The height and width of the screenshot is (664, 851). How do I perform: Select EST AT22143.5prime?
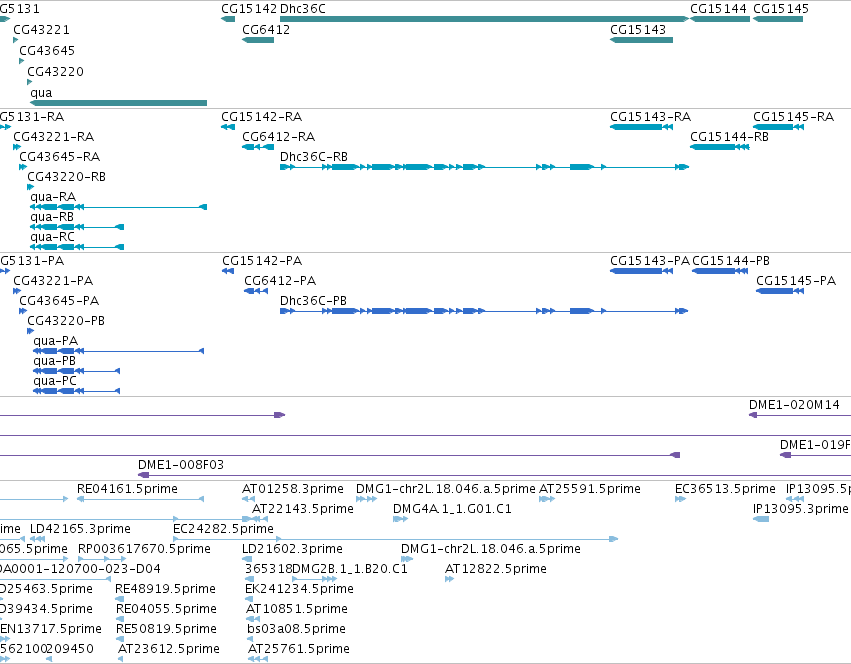pos(303,509)
